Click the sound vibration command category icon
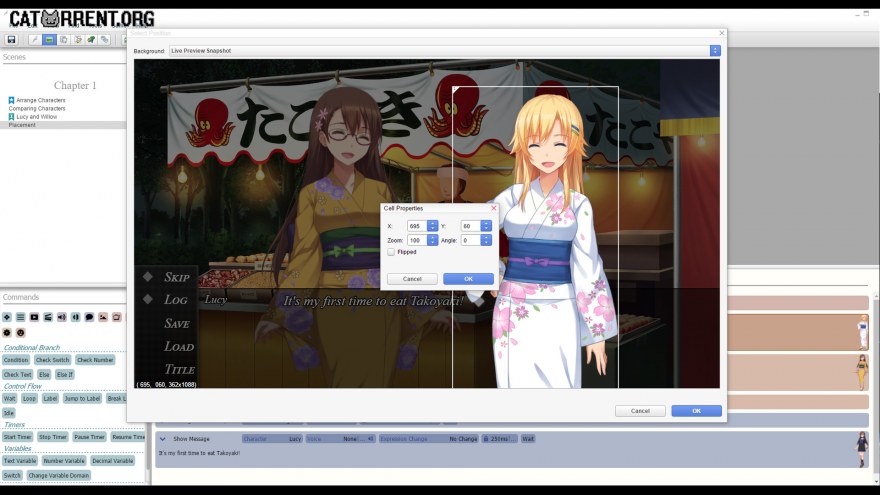Screen dimensions: 880x495 pyautogui.click(x=75, y=317)
